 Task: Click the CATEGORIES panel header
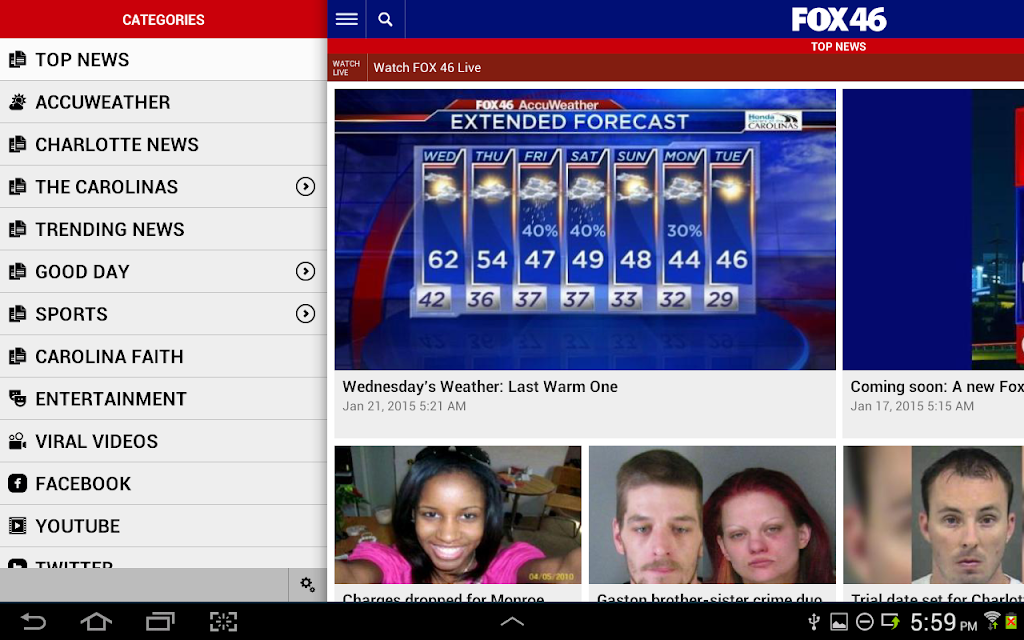163,20
